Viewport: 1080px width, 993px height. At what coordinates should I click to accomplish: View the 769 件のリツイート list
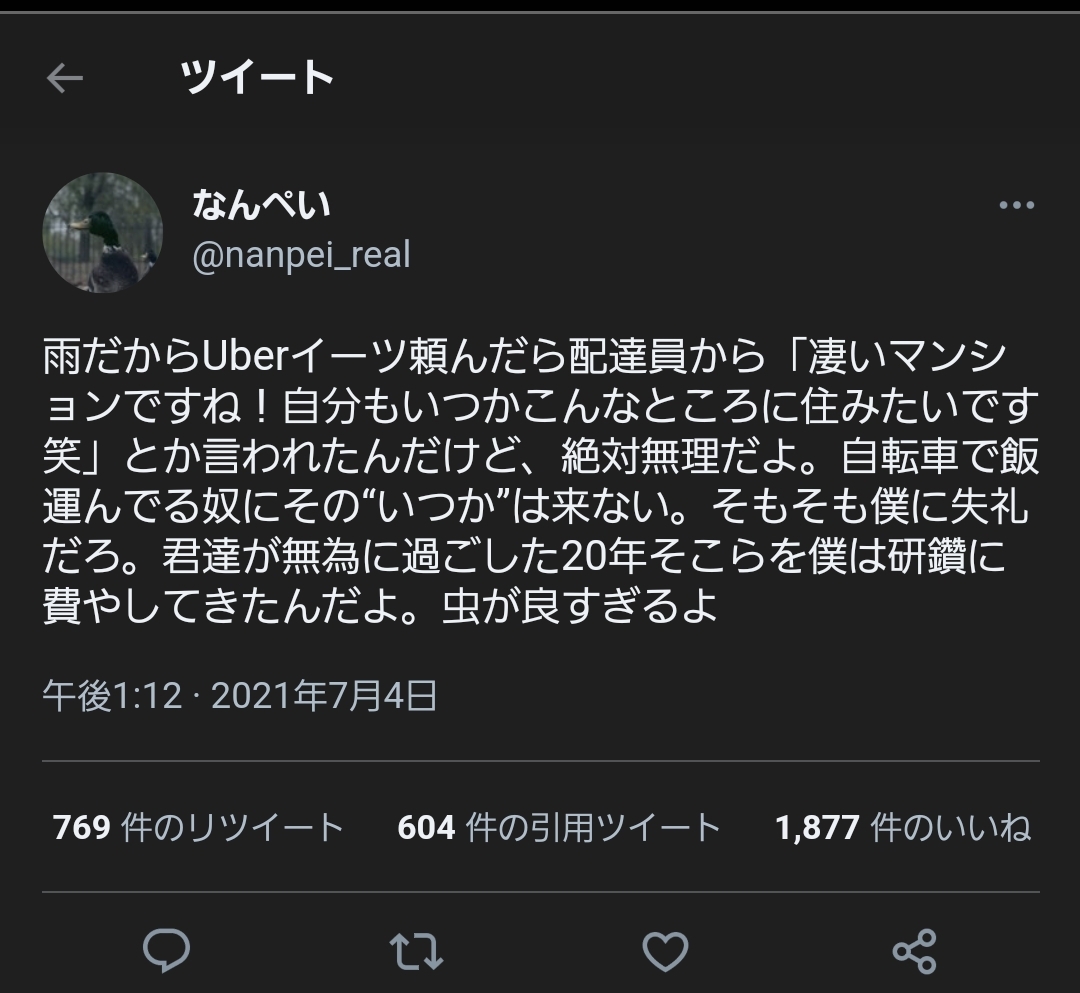[x=198, y=828]
